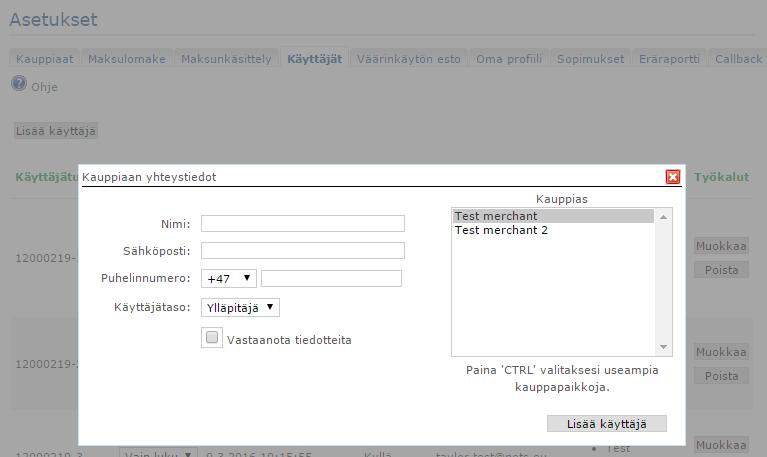Open the +47 country code dropdown
767x457 pixels.
[x=228, y=278]
